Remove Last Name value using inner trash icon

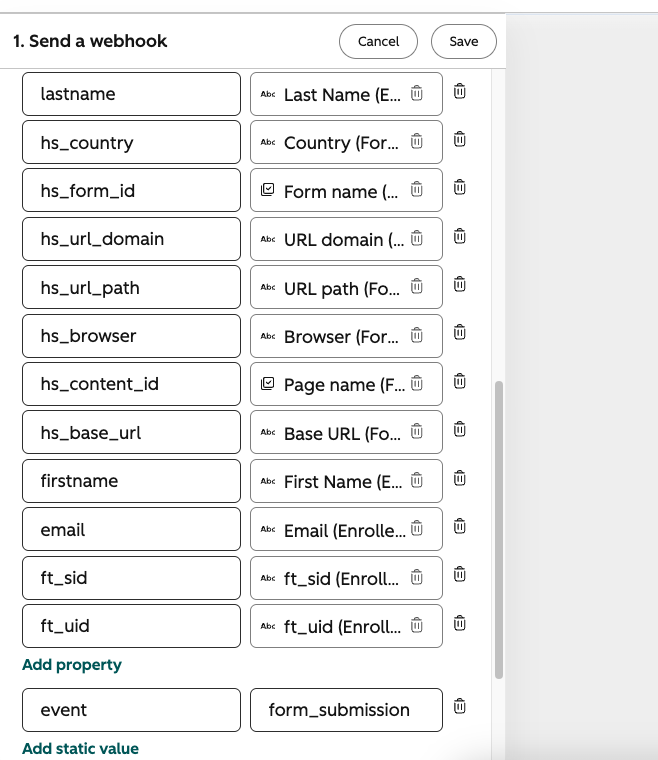(x=417, y=93)
